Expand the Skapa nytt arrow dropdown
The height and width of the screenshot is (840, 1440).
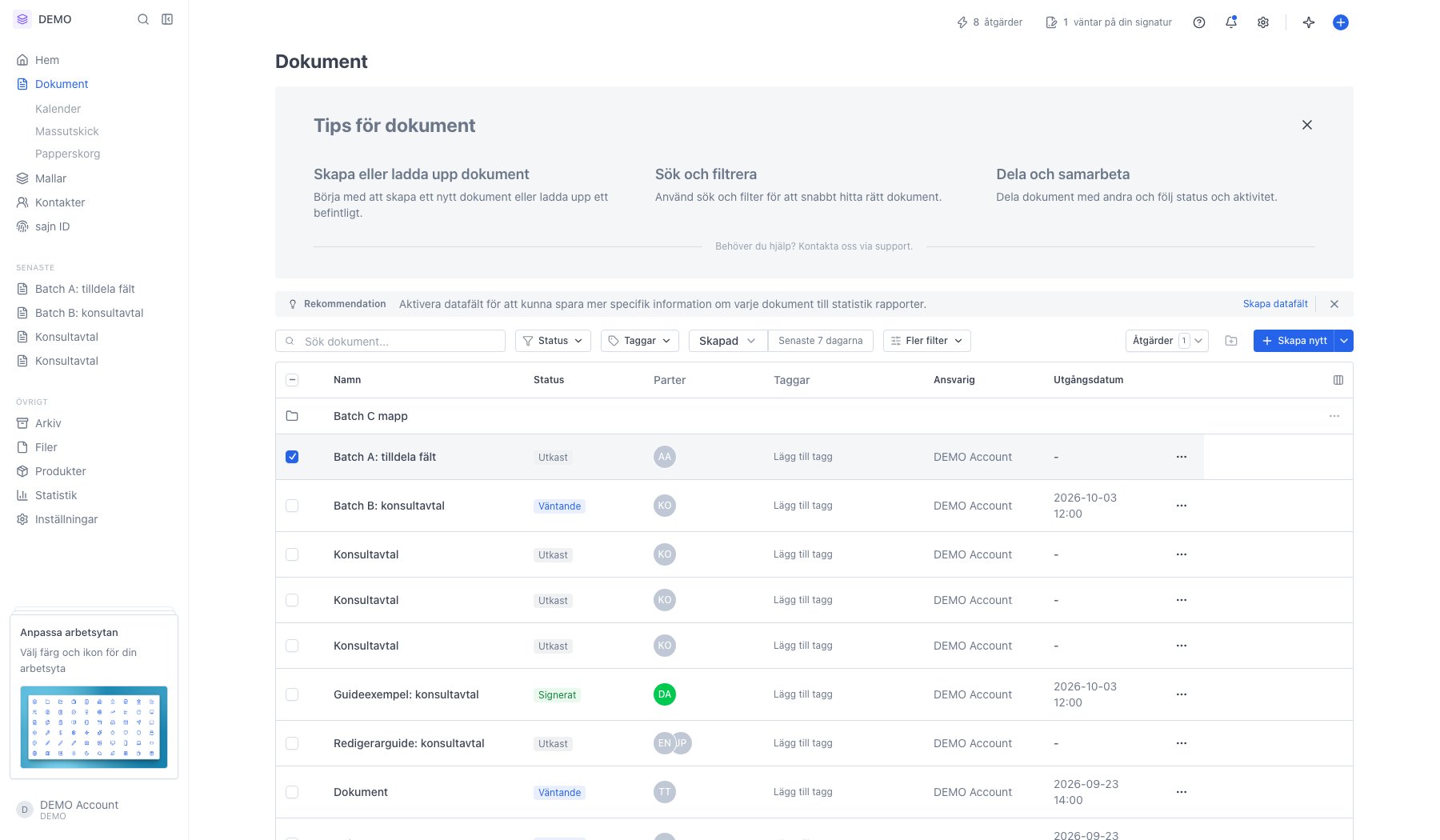point(1344,341)
